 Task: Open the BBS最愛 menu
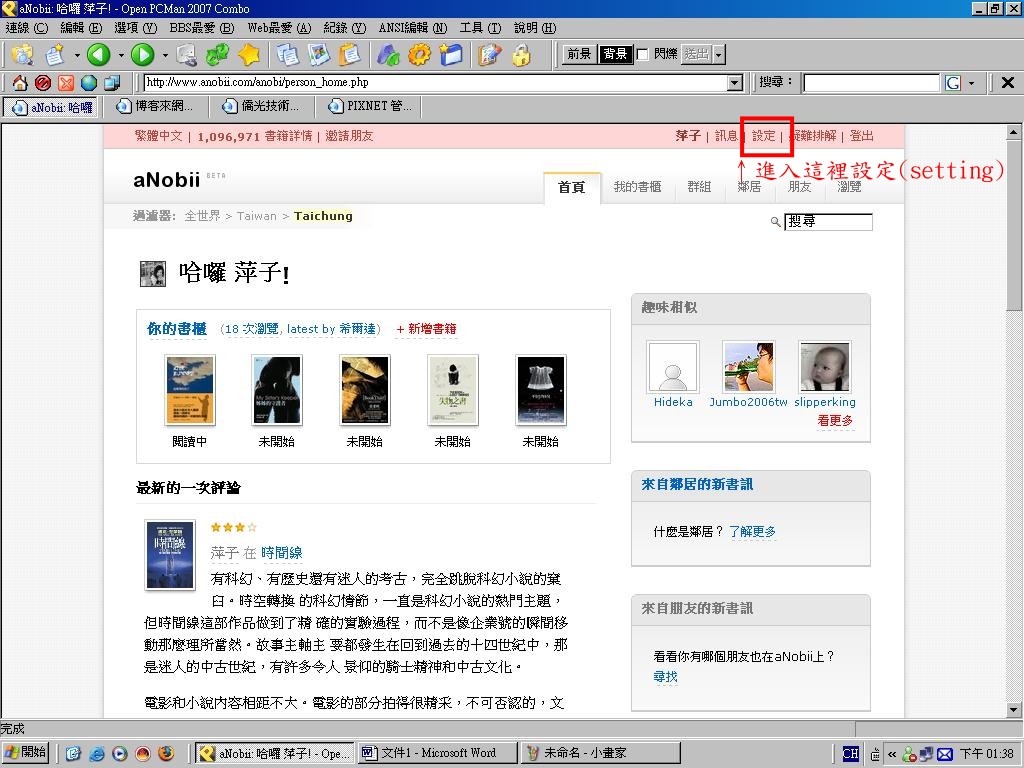point(202,27)
